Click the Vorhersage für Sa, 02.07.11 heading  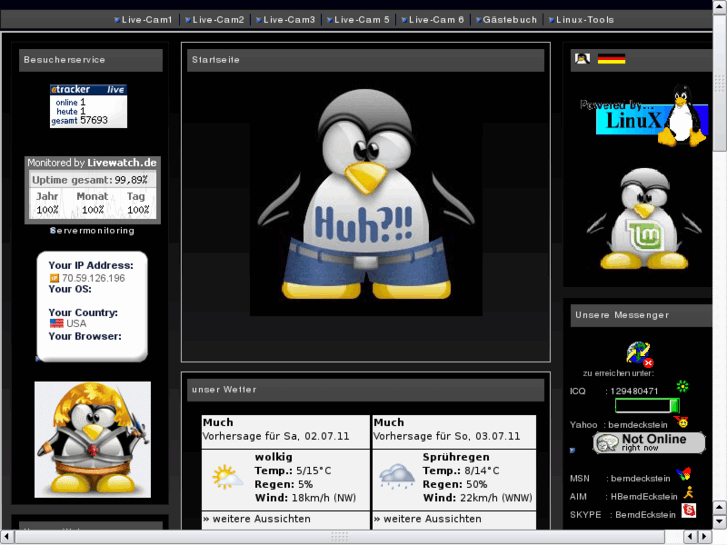tap(276, 436)
